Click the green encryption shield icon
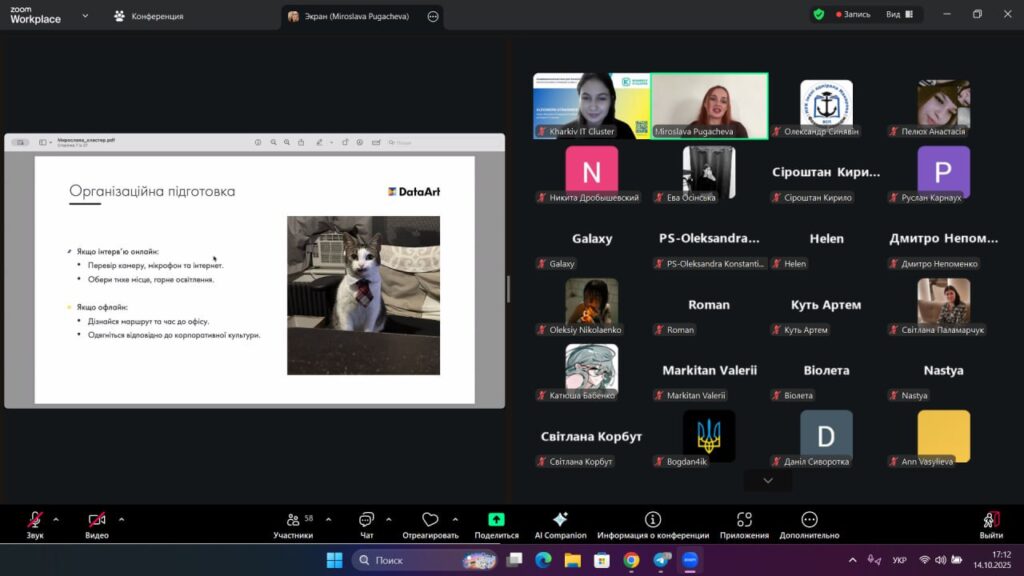The image size is (1024, 576). point(819,15)
